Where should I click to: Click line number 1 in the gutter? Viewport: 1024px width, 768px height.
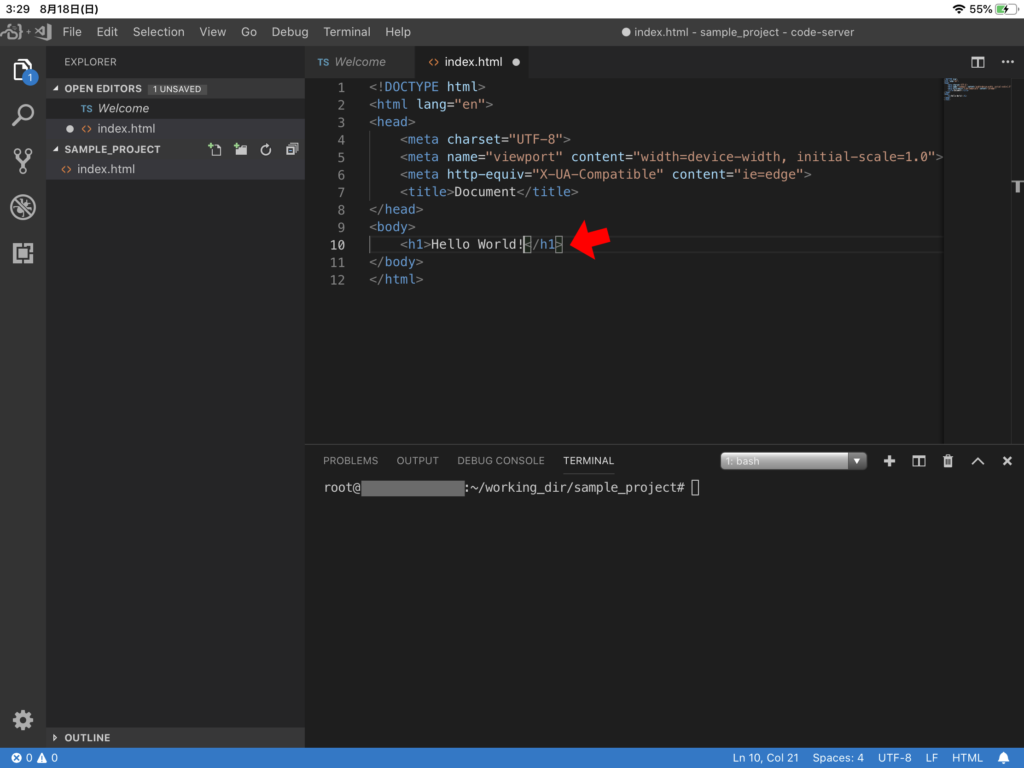tap(340, 88)
